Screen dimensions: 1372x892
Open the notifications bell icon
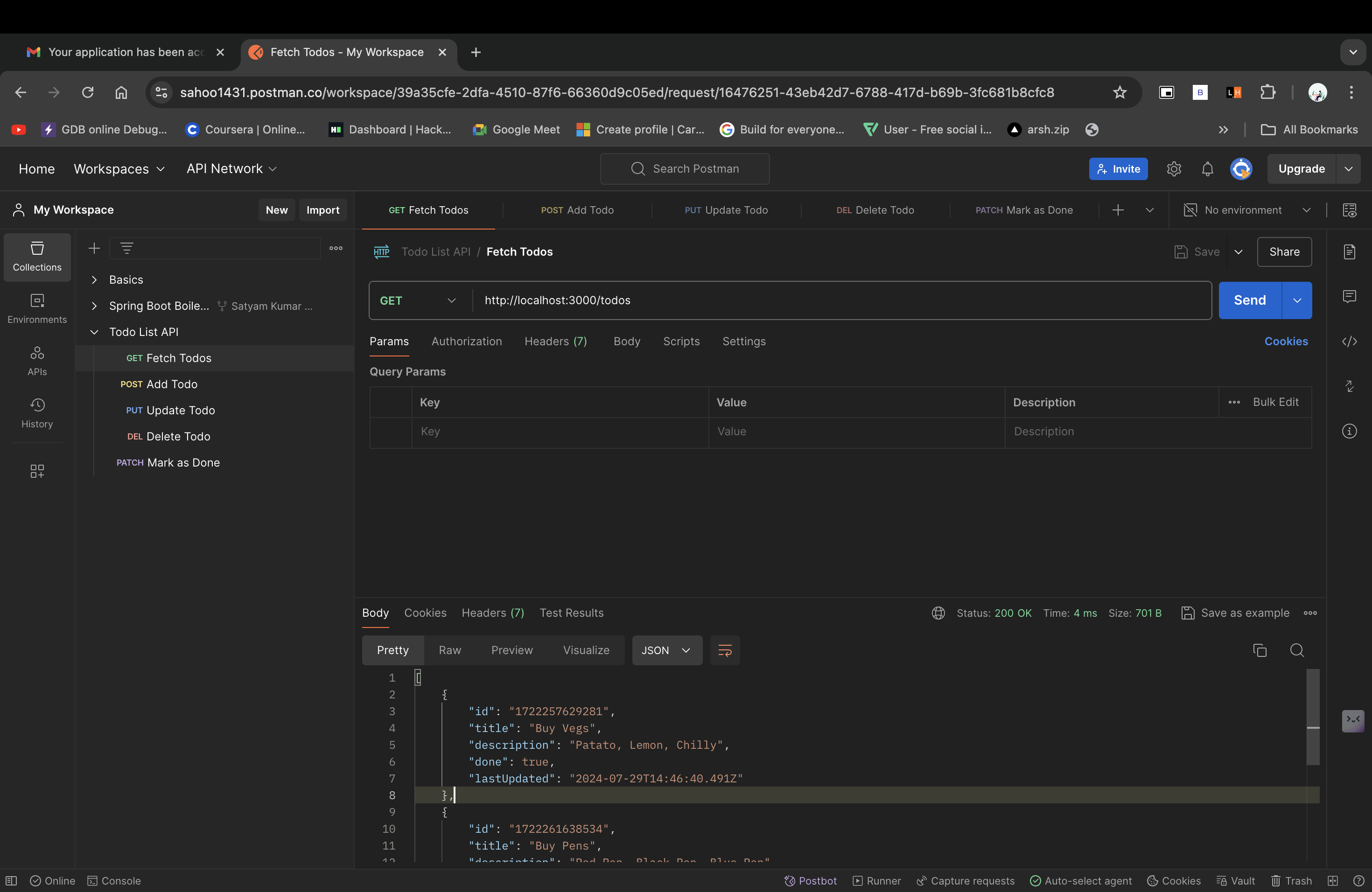[x=1207, y=168]
